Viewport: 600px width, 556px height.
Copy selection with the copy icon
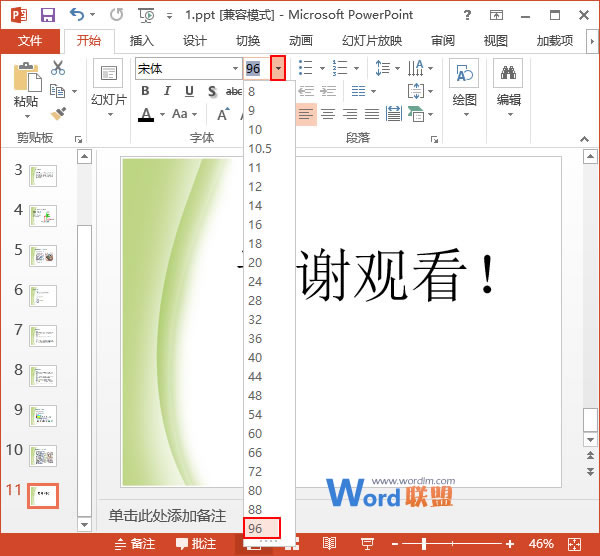(58, 91)
